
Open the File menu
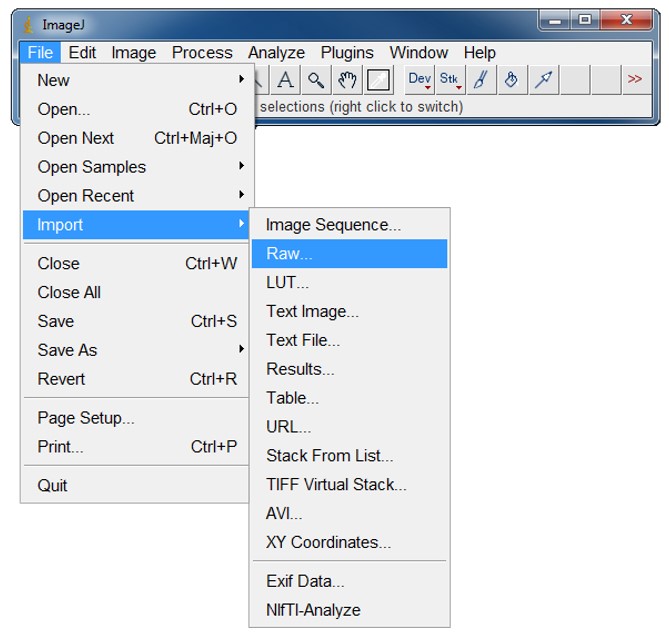pyautogui.click(x=40, y=53)
